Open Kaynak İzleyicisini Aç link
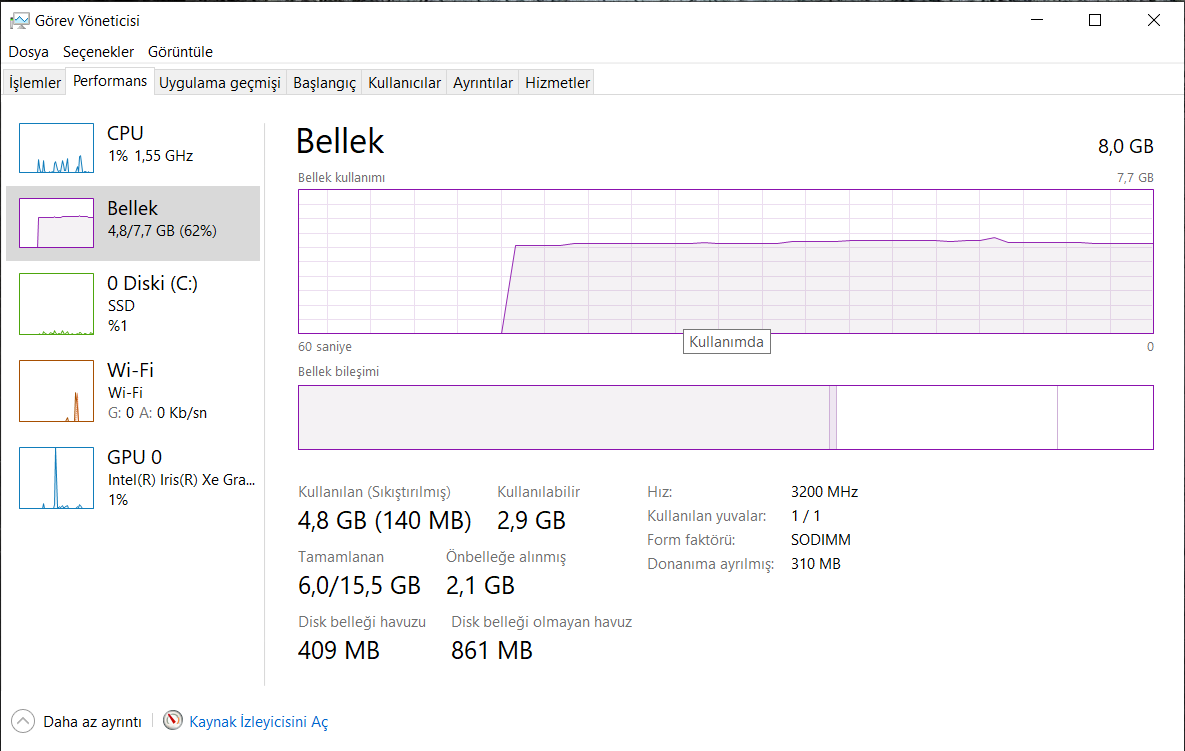The image size is (1185, 751). pyautogui.click(x=258, y=721)
